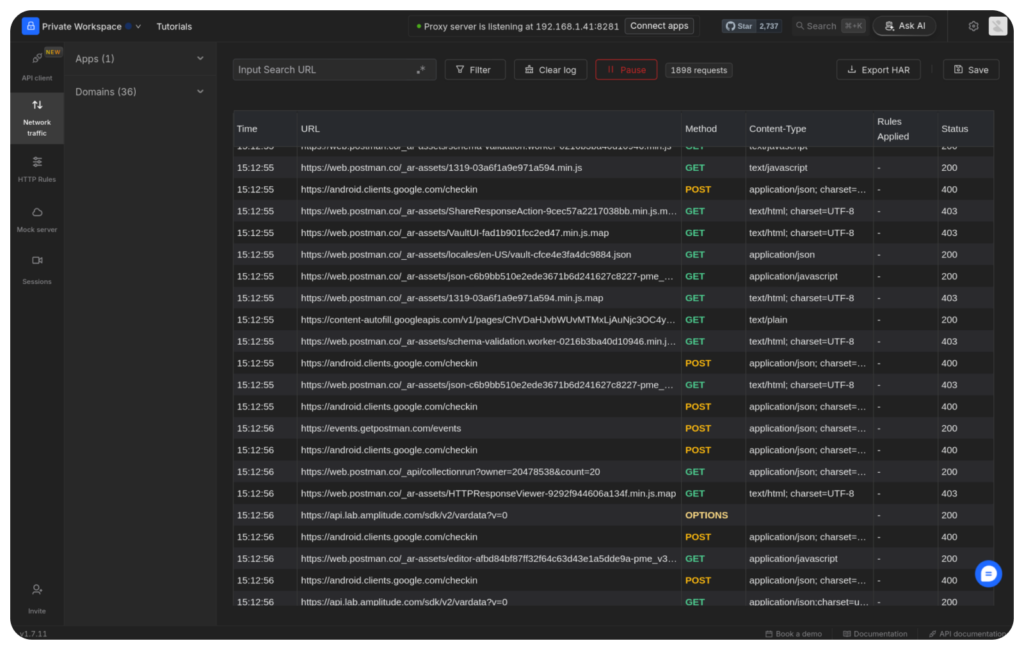Image resolution: width=1024 pixels, height=650 pixels.
Task: Open the chat support bubble
Action: tap(988, 574)
